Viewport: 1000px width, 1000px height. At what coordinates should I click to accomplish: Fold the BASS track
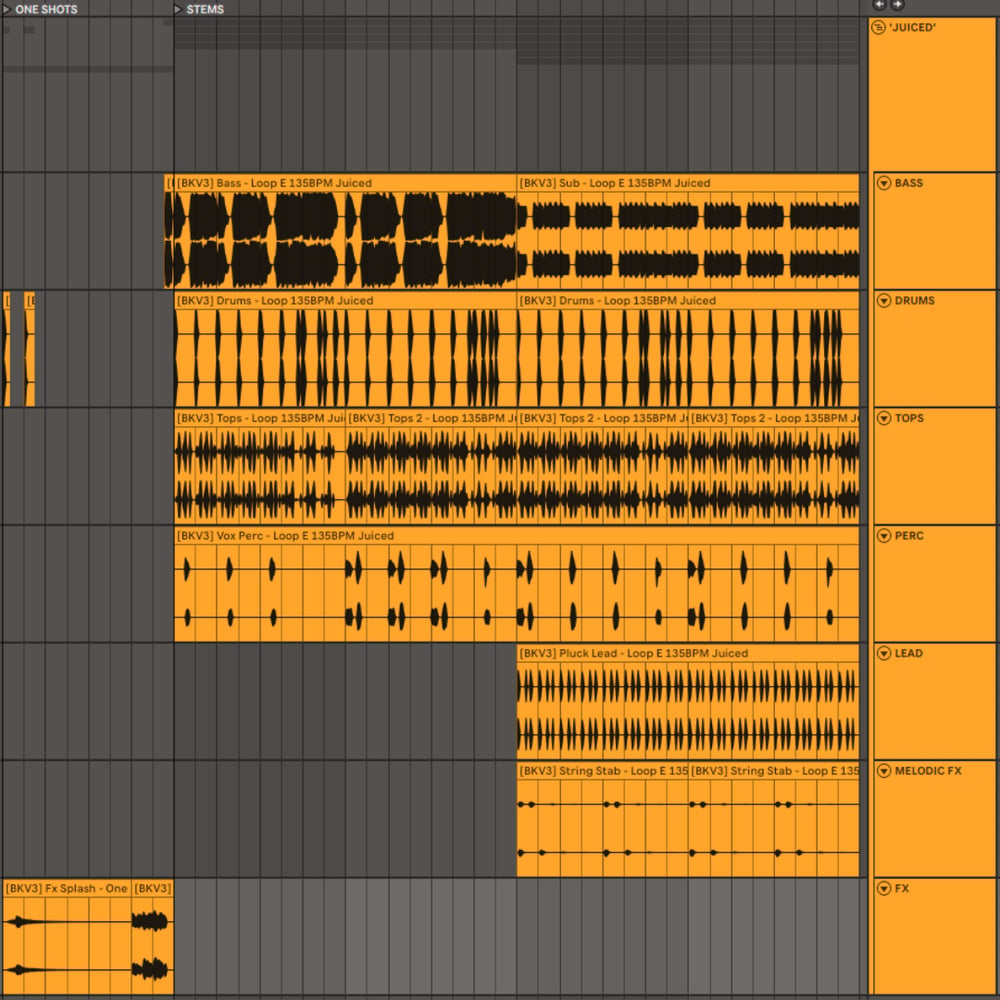(883, 183)
